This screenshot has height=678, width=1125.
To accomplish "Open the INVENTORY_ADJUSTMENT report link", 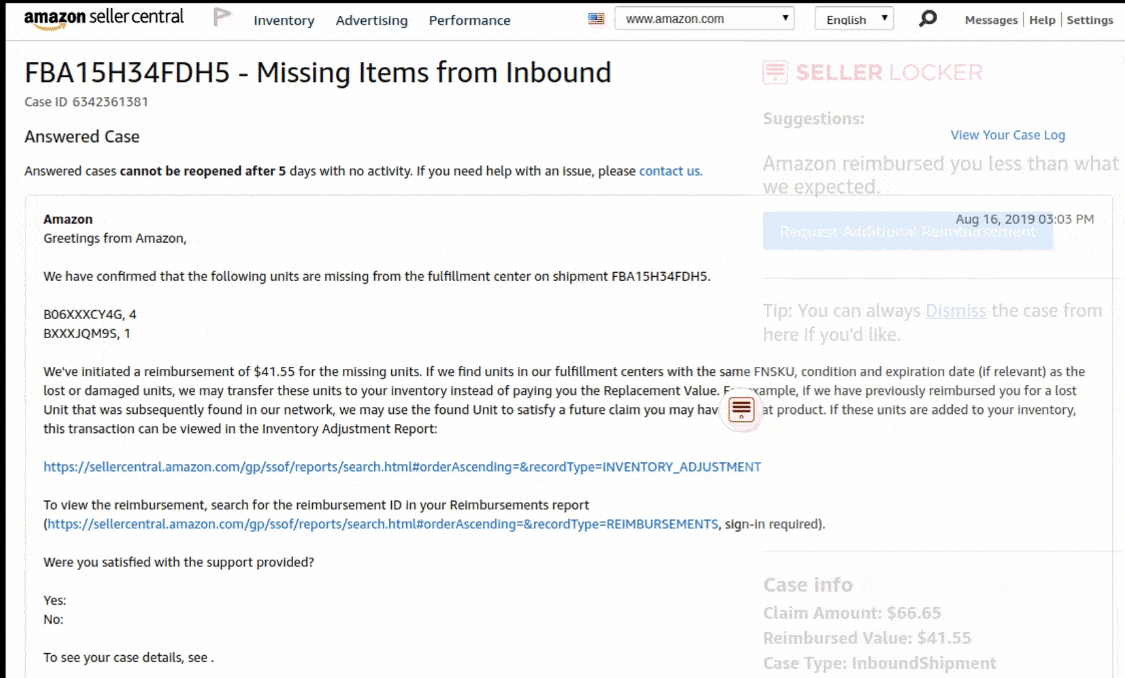I will click(x=403, y=467).
